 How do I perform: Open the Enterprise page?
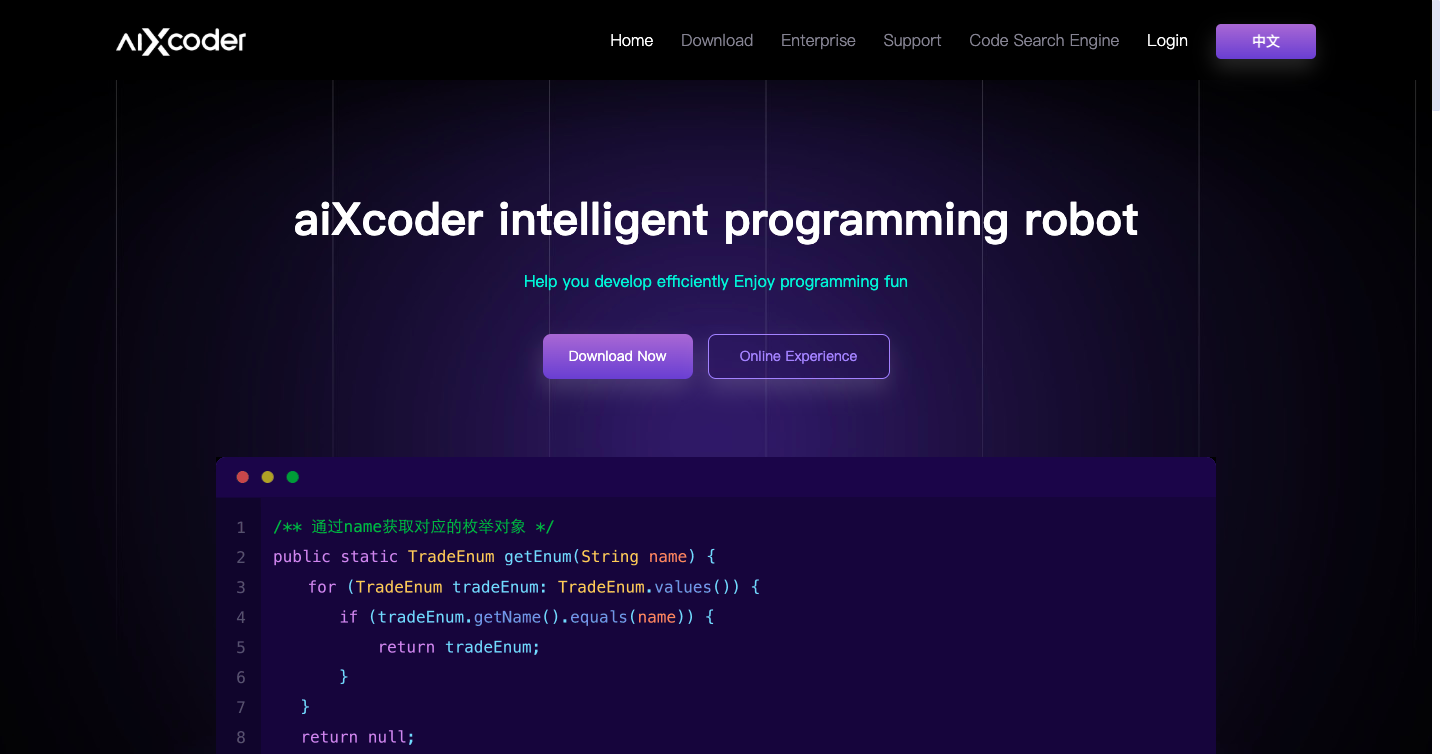818,40
